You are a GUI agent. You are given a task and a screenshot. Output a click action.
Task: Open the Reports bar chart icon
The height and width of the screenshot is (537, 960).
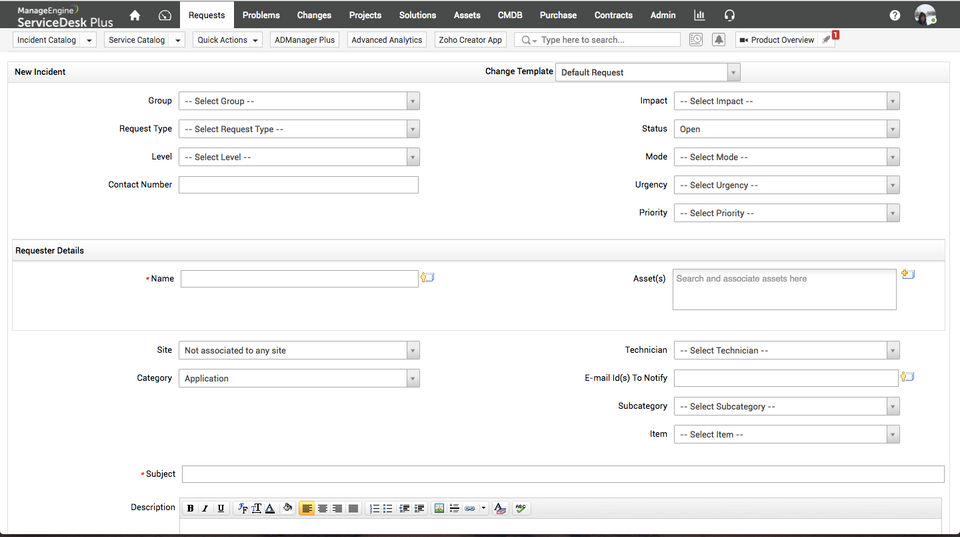click(699, 15)
